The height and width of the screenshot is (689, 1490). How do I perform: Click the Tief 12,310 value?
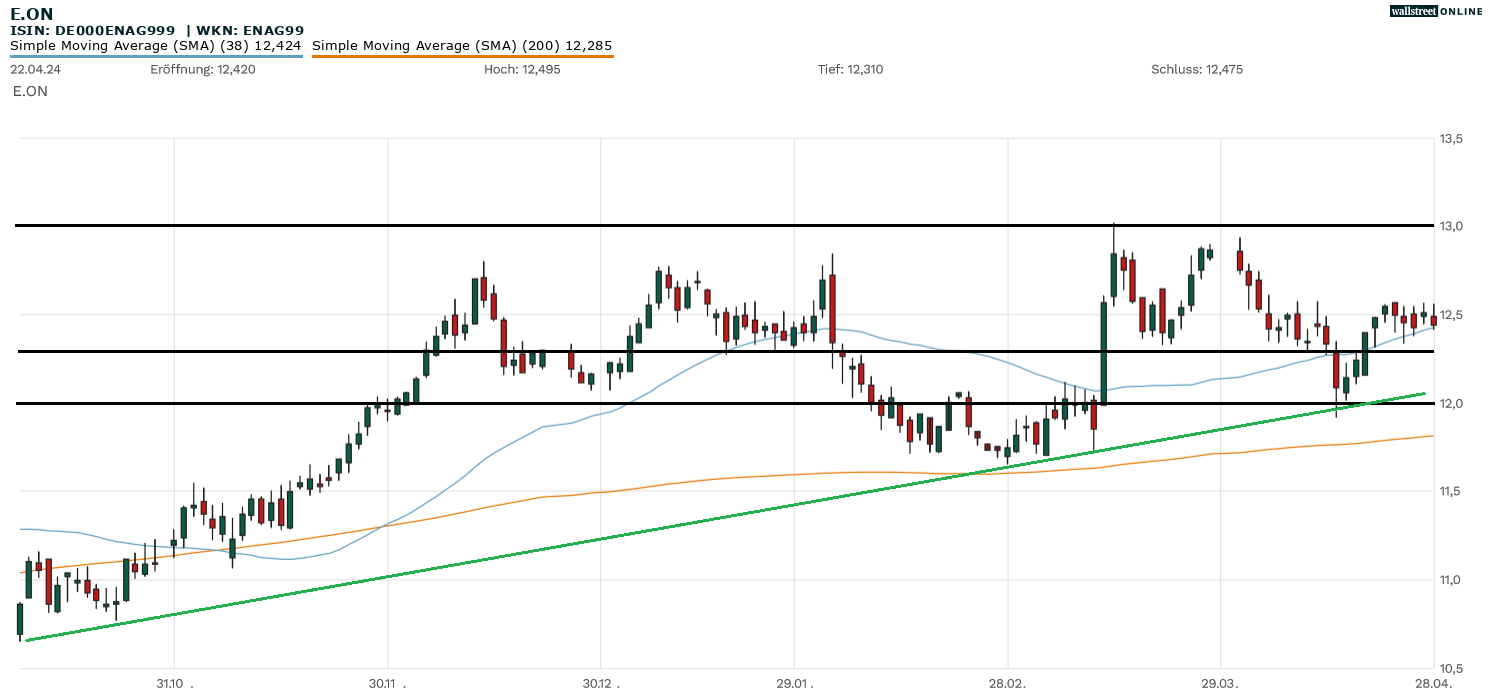click(850, 69)
